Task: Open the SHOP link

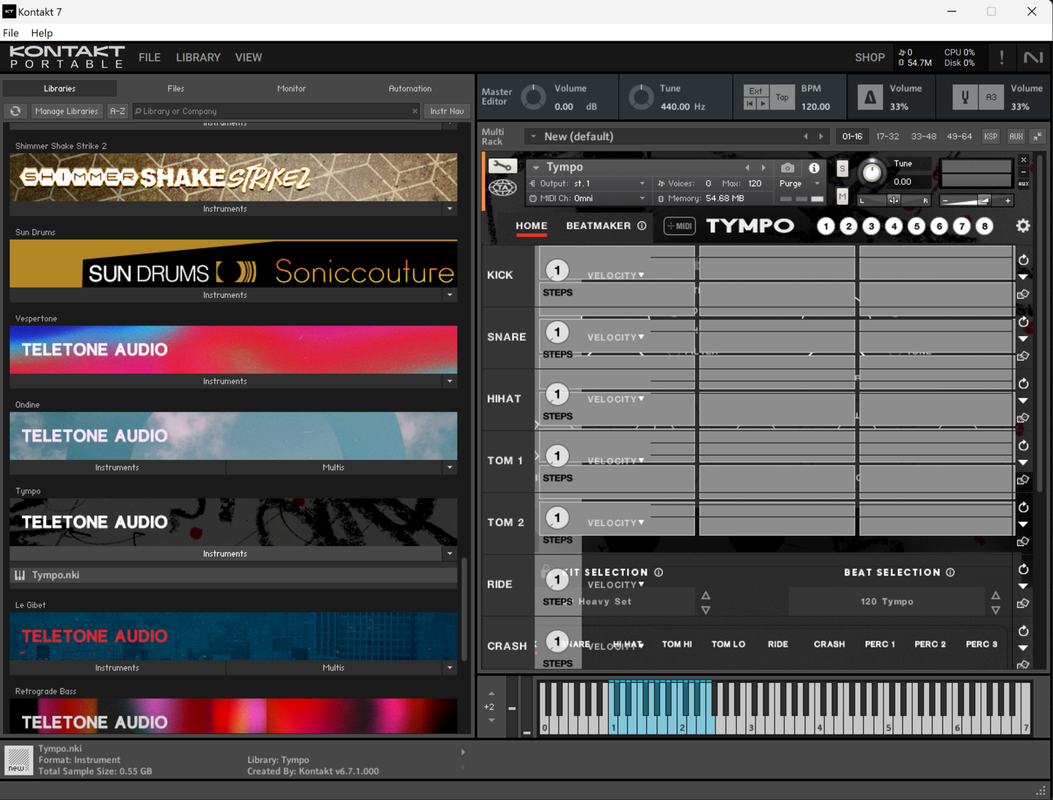Action: 870,58
